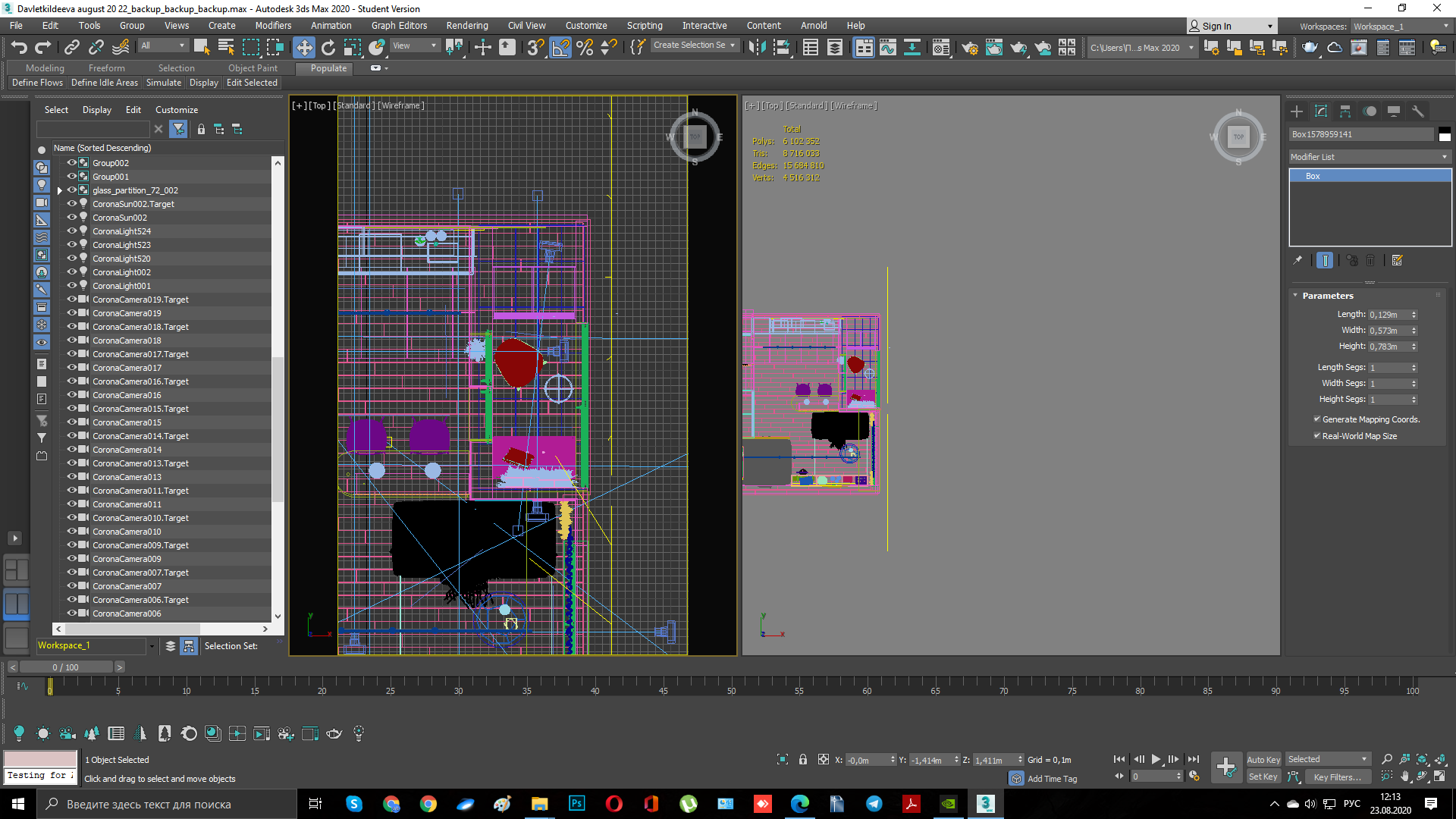
Task: Open the Utilities wrench panel
Action: [1418, 111]
